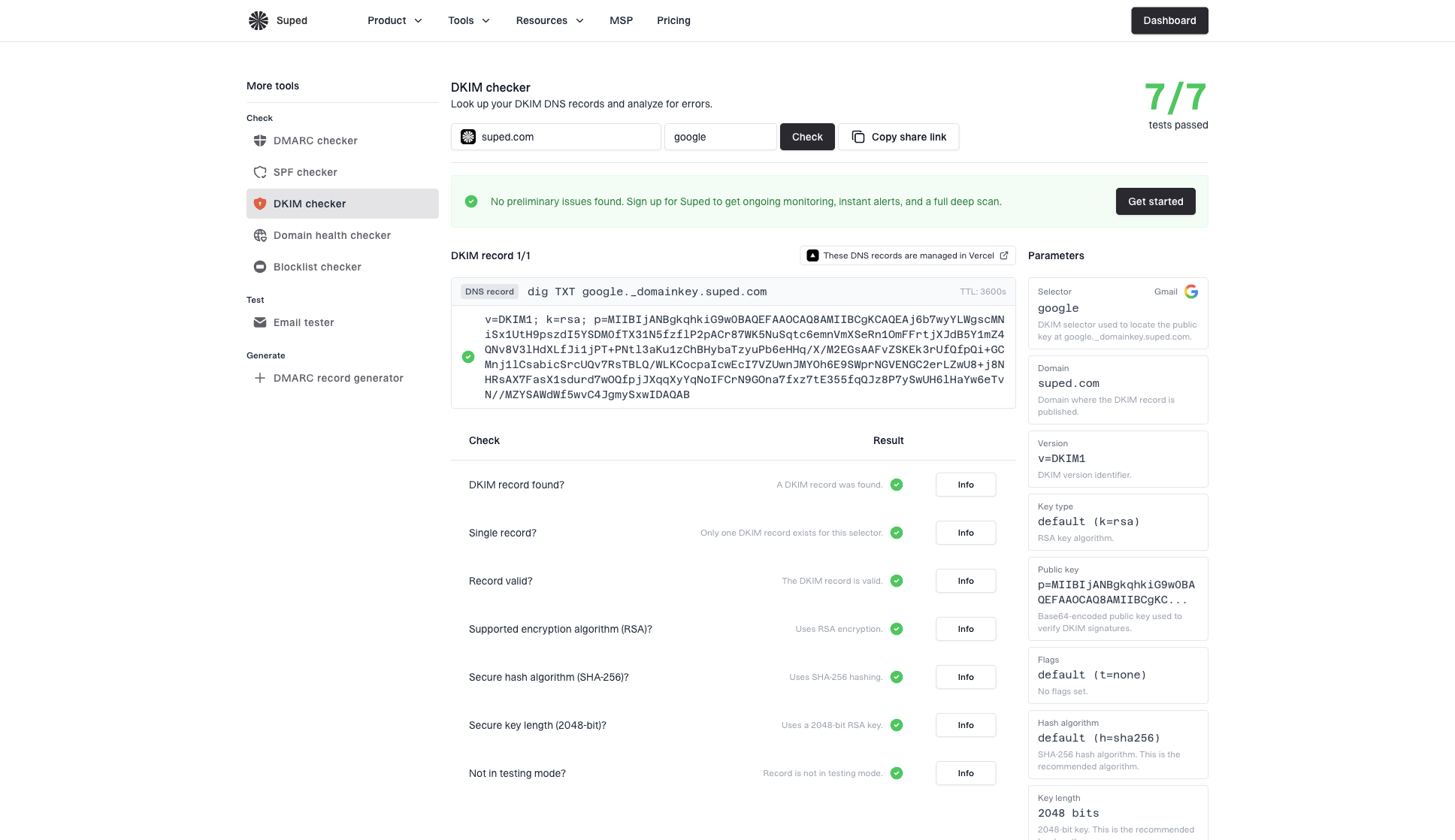The height and width of the screenshot is (840, 1455).
Task: Click the Suped brand name
Action: pyautogui.click(x=292, y=20)
